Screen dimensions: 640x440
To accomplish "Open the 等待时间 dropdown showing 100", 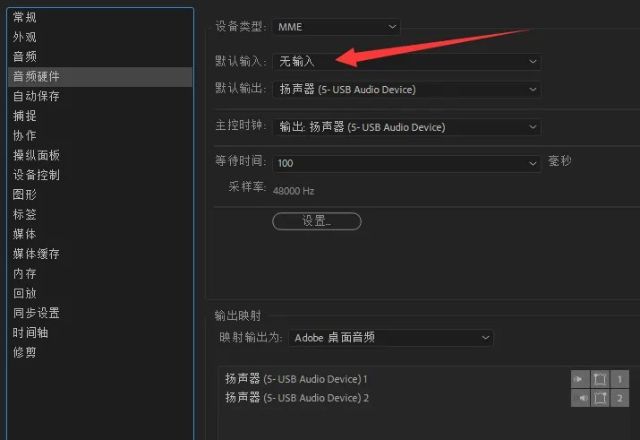I will (x=407, y=163).
